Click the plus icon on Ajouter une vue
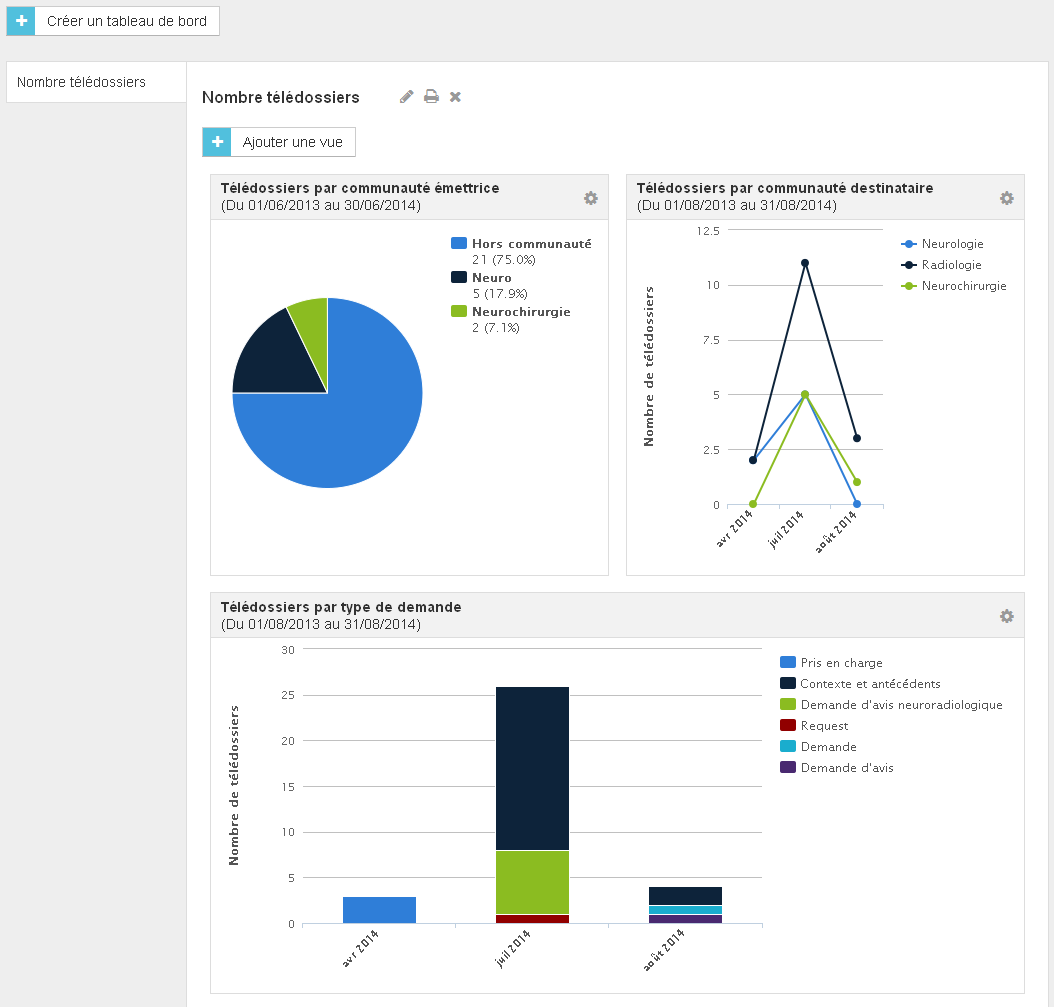Viewport: 1054px width, 1007px height. click(217, 142)
